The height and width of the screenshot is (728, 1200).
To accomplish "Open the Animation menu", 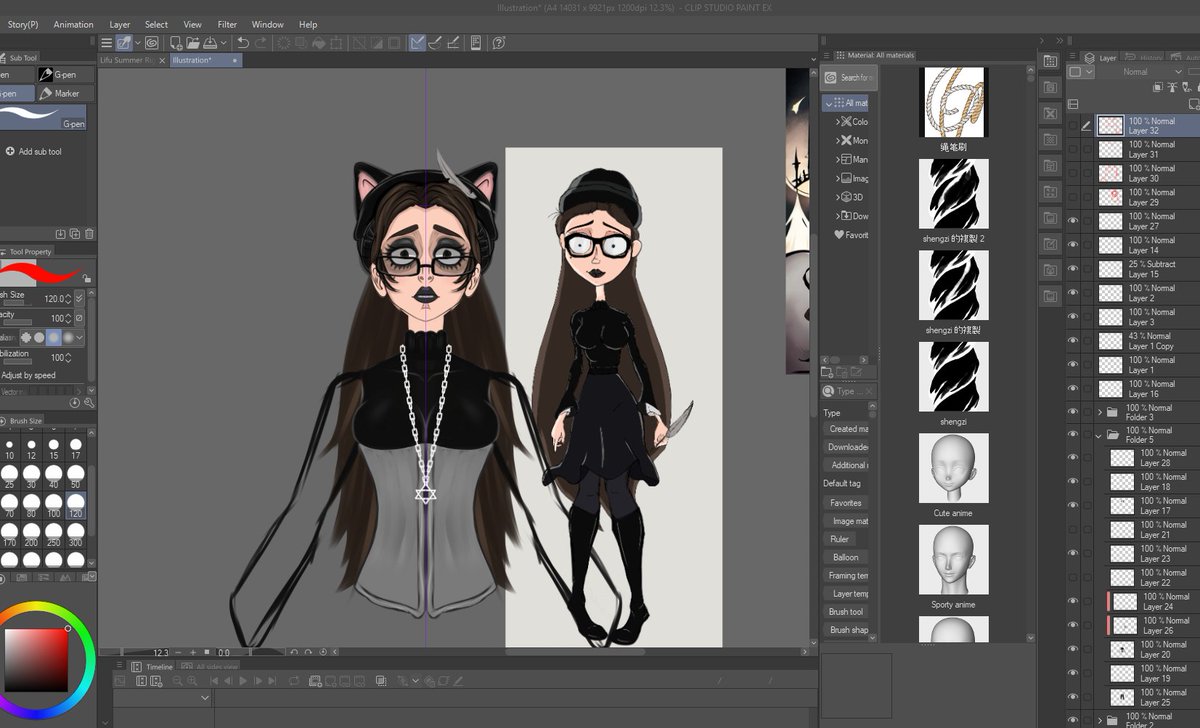I will point(73,24).
